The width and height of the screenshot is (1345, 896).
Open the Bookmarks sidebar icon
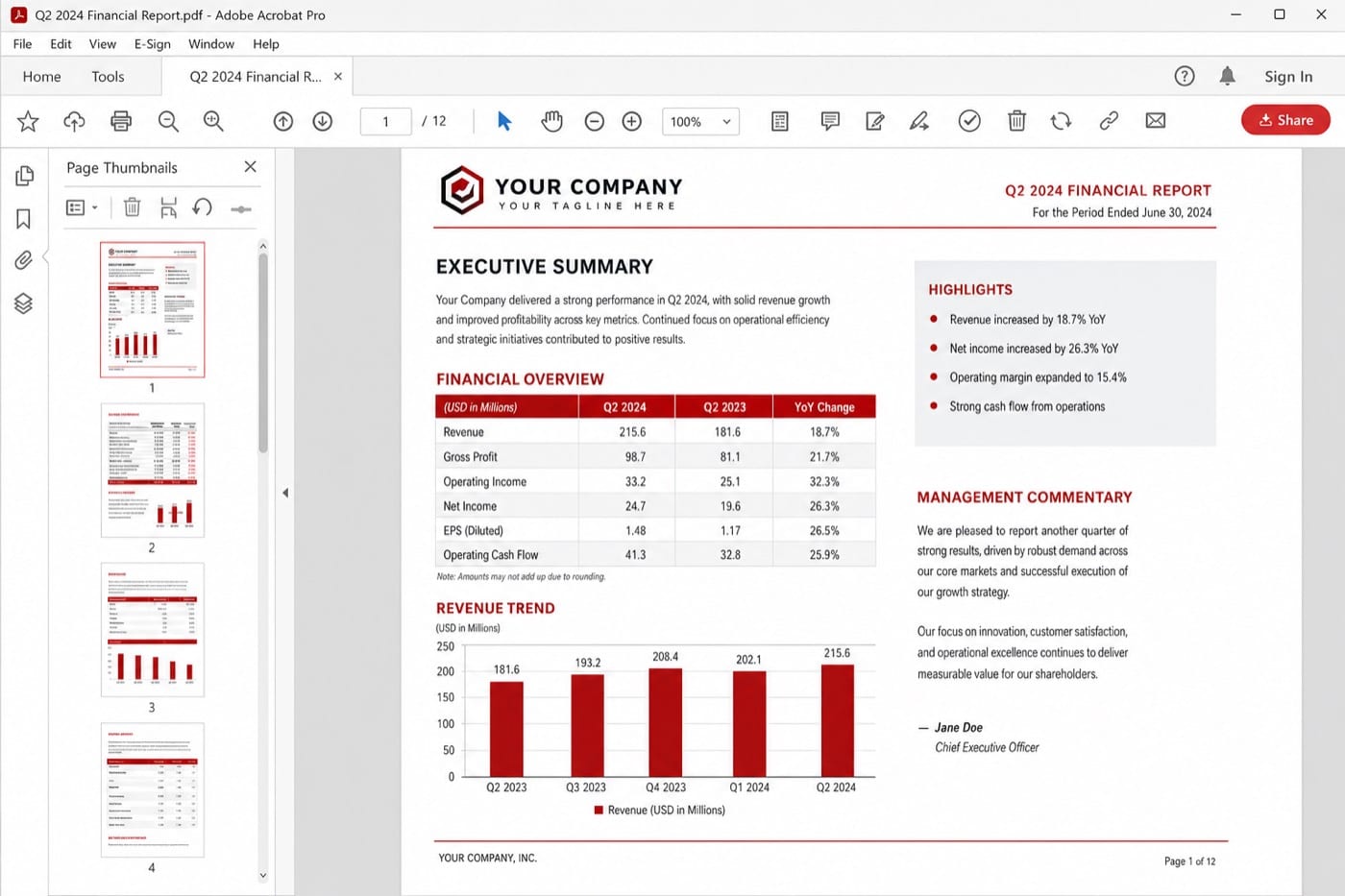click(24, 219)
